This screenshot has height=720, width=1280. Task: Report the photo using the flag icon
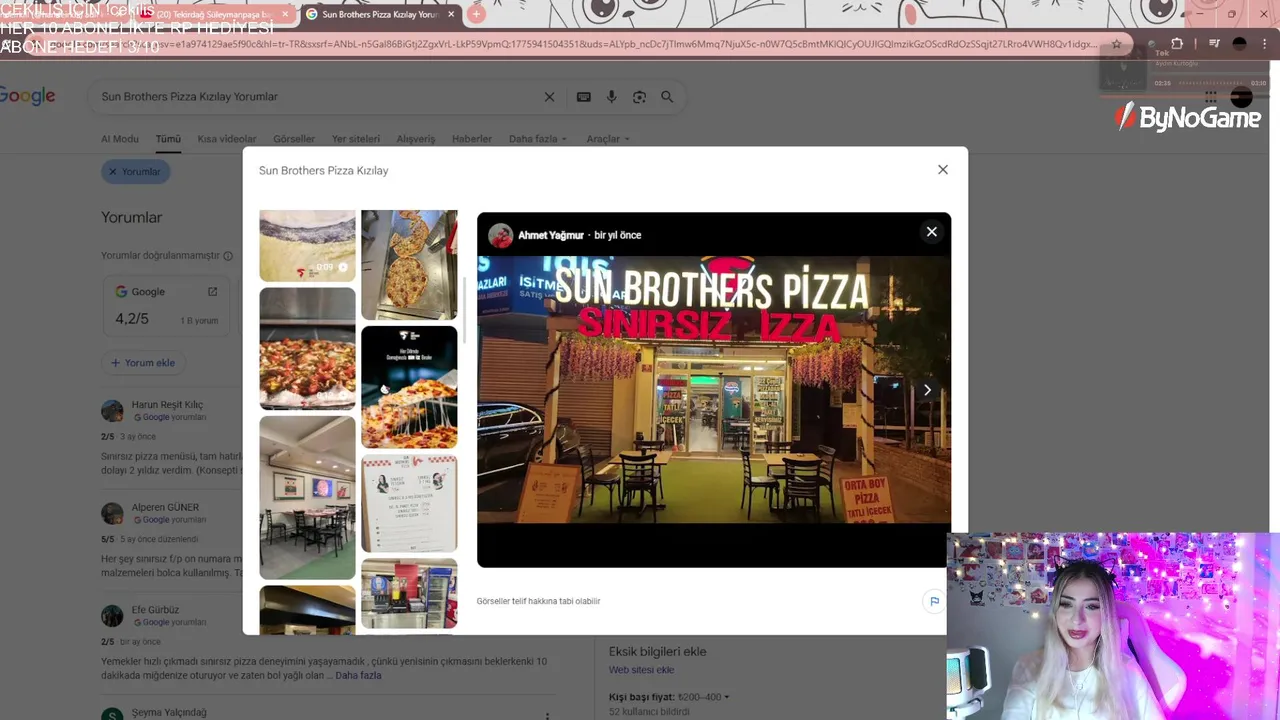pyautogui.click(x=934, y=601)
